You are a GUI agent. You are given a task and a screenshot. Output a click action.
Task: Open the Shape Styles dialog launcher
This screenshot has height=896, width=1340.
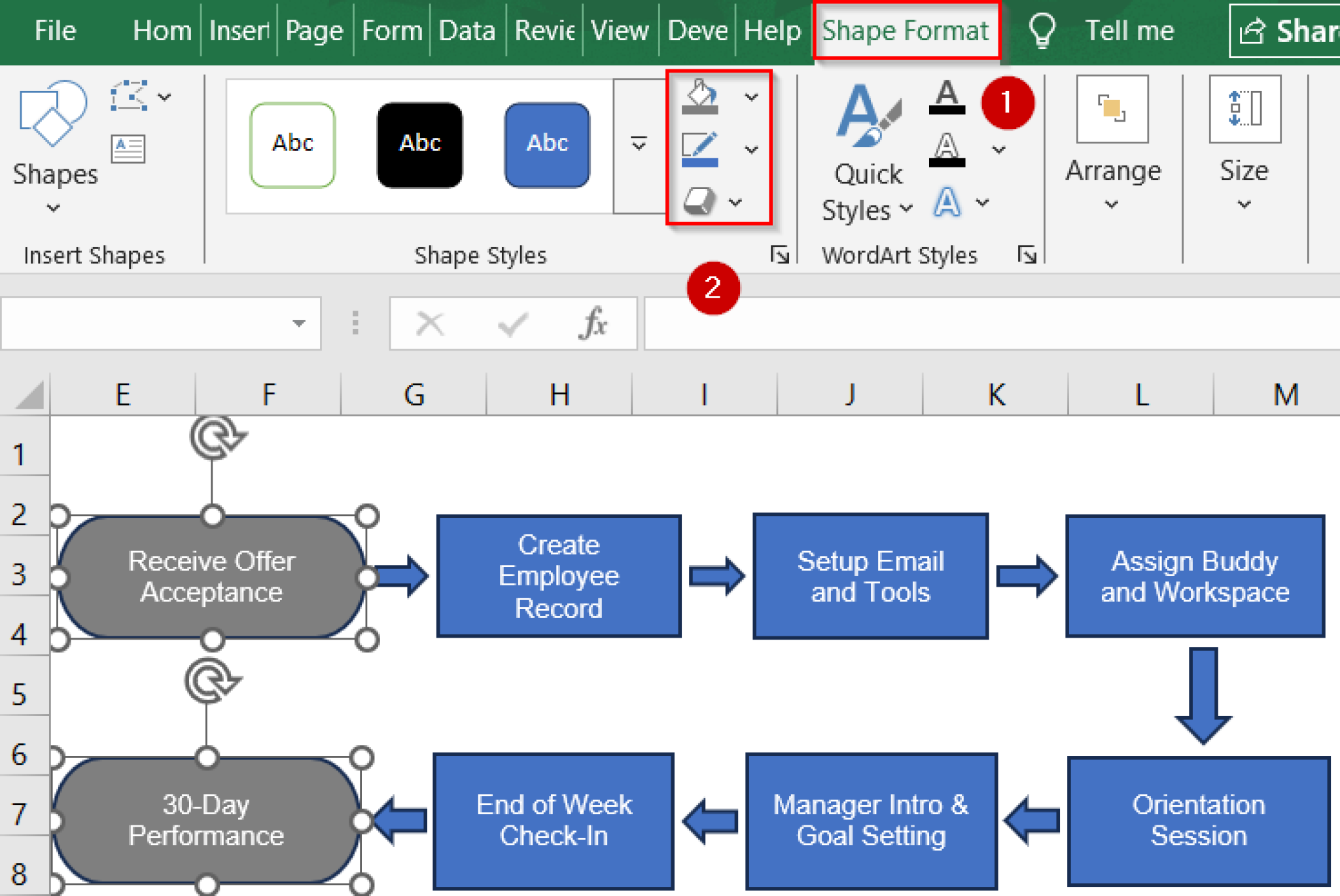pyautogui.click(x=781, y=255)
